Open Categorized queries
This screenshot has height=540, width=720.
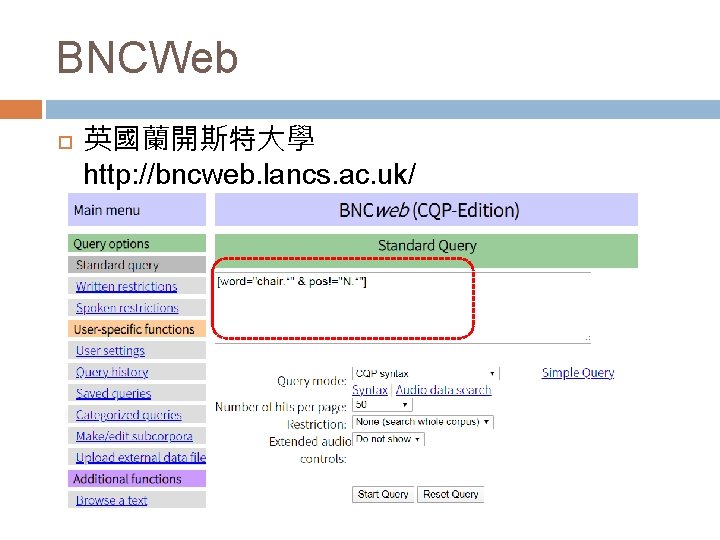(129, 415)
